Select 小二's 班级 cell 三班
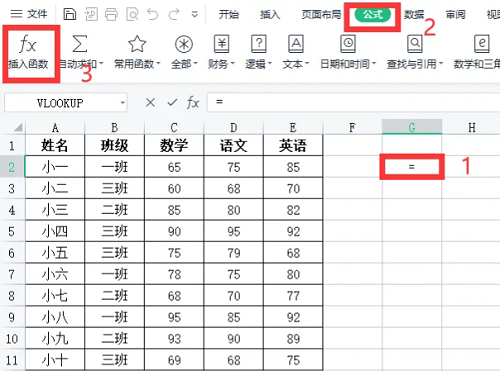The height and width of the screenshot is (371, 500). 114,189
